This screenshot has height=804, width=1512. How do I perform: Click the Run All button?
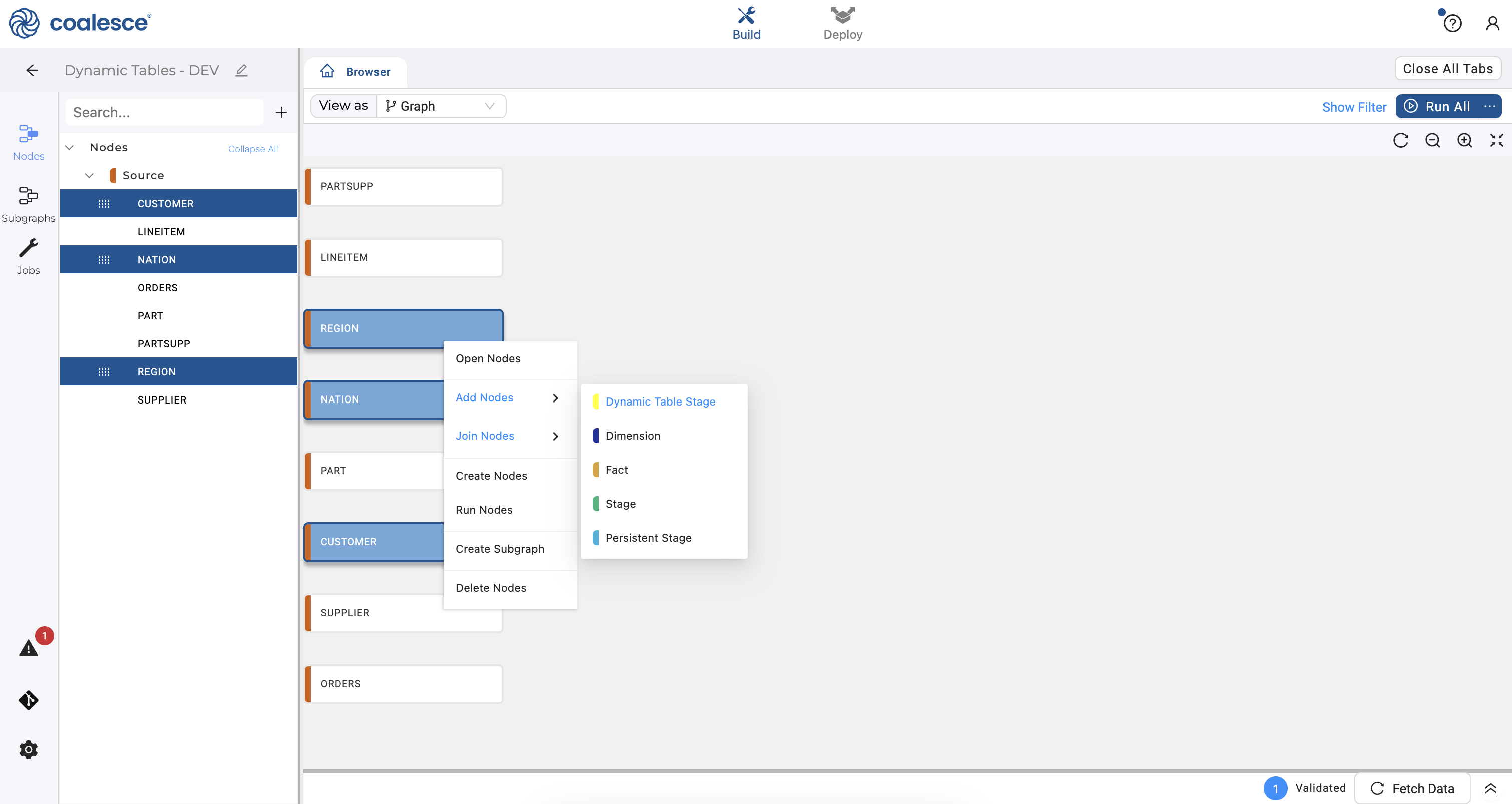[1439, 106]
